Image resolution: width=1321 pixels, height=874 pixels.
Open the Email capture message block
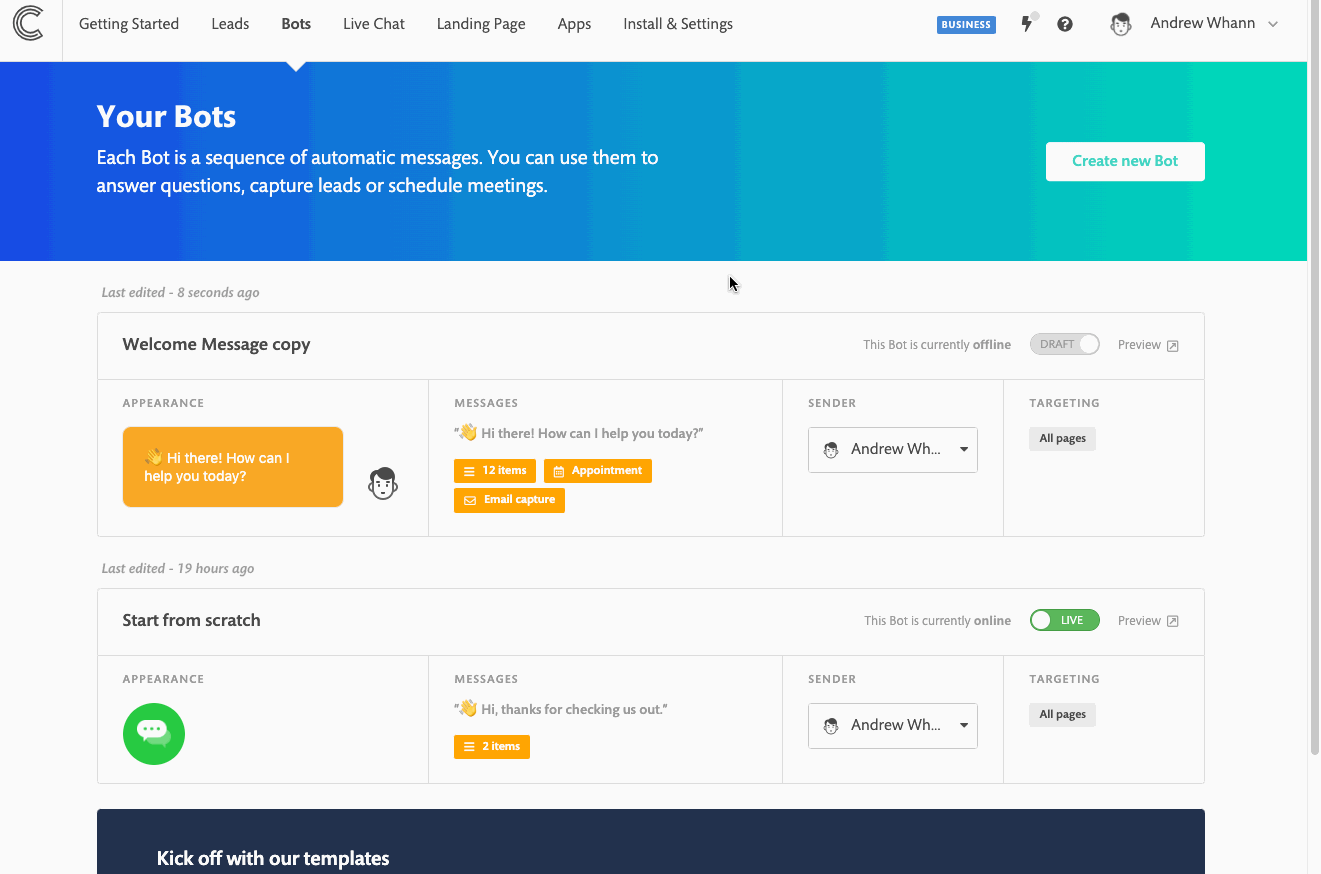[x=509, y=500]
